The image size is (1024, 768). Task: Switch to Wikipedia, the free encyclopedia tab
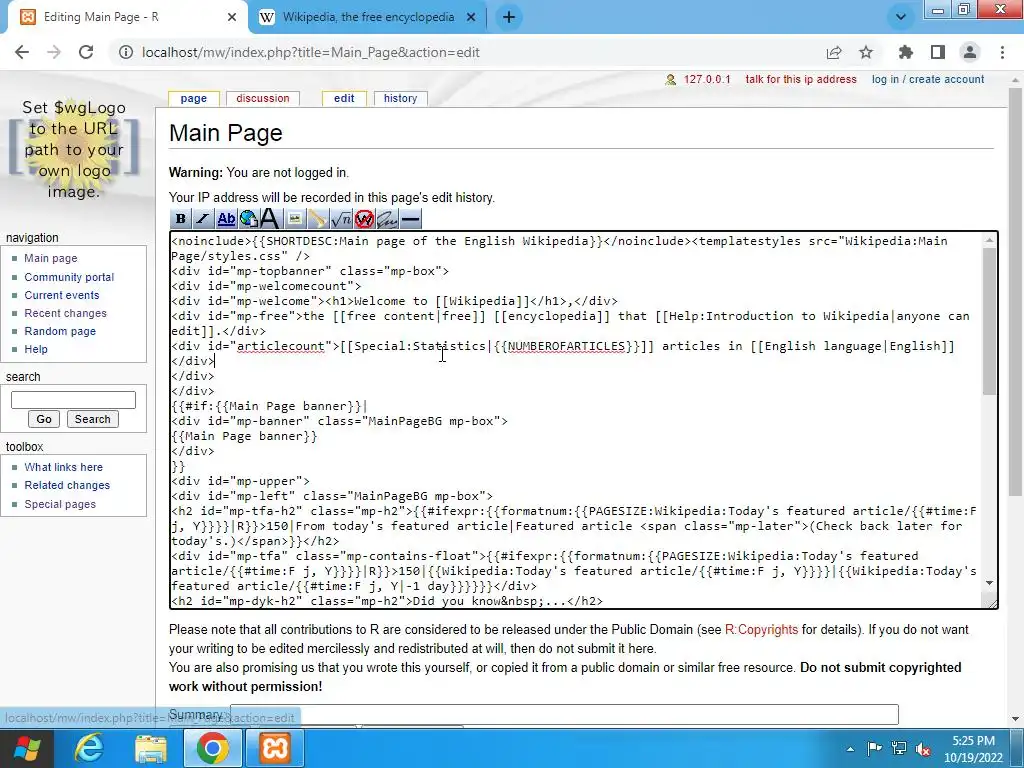368,17
